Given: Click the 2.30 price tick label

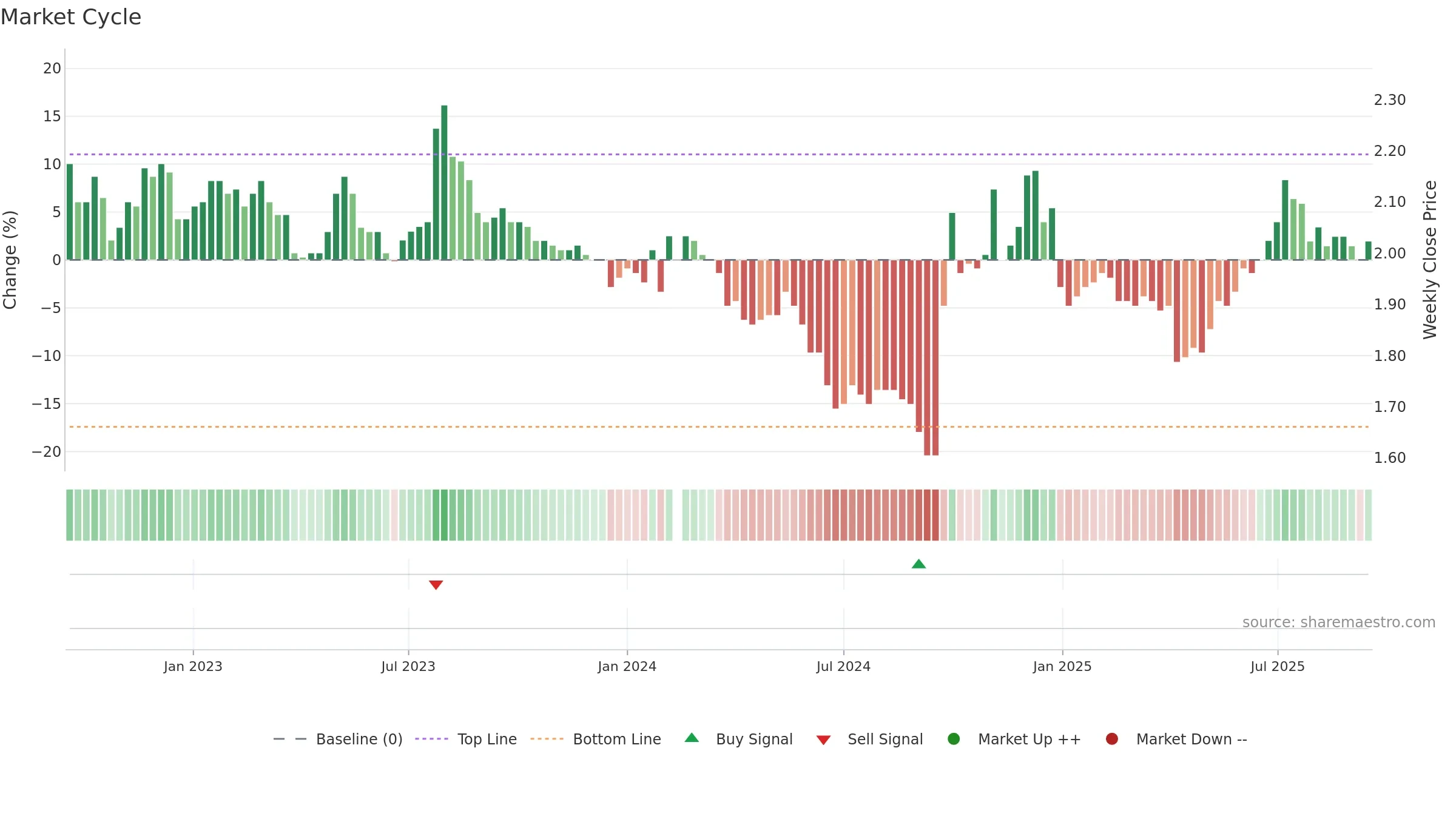Looking at the screenshot, I should click(x=1390, y=99).
